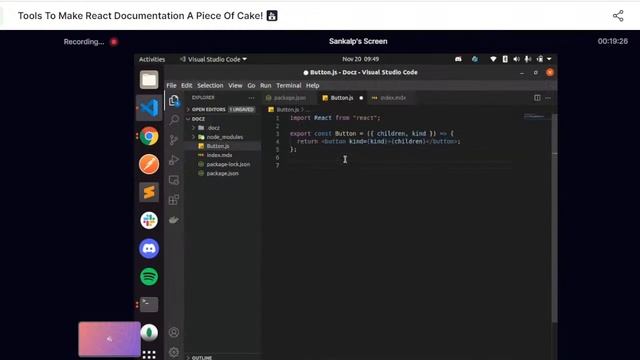Click the unsaved dot on Button.js tab
The image size is (640, 360).
(361, 98)
